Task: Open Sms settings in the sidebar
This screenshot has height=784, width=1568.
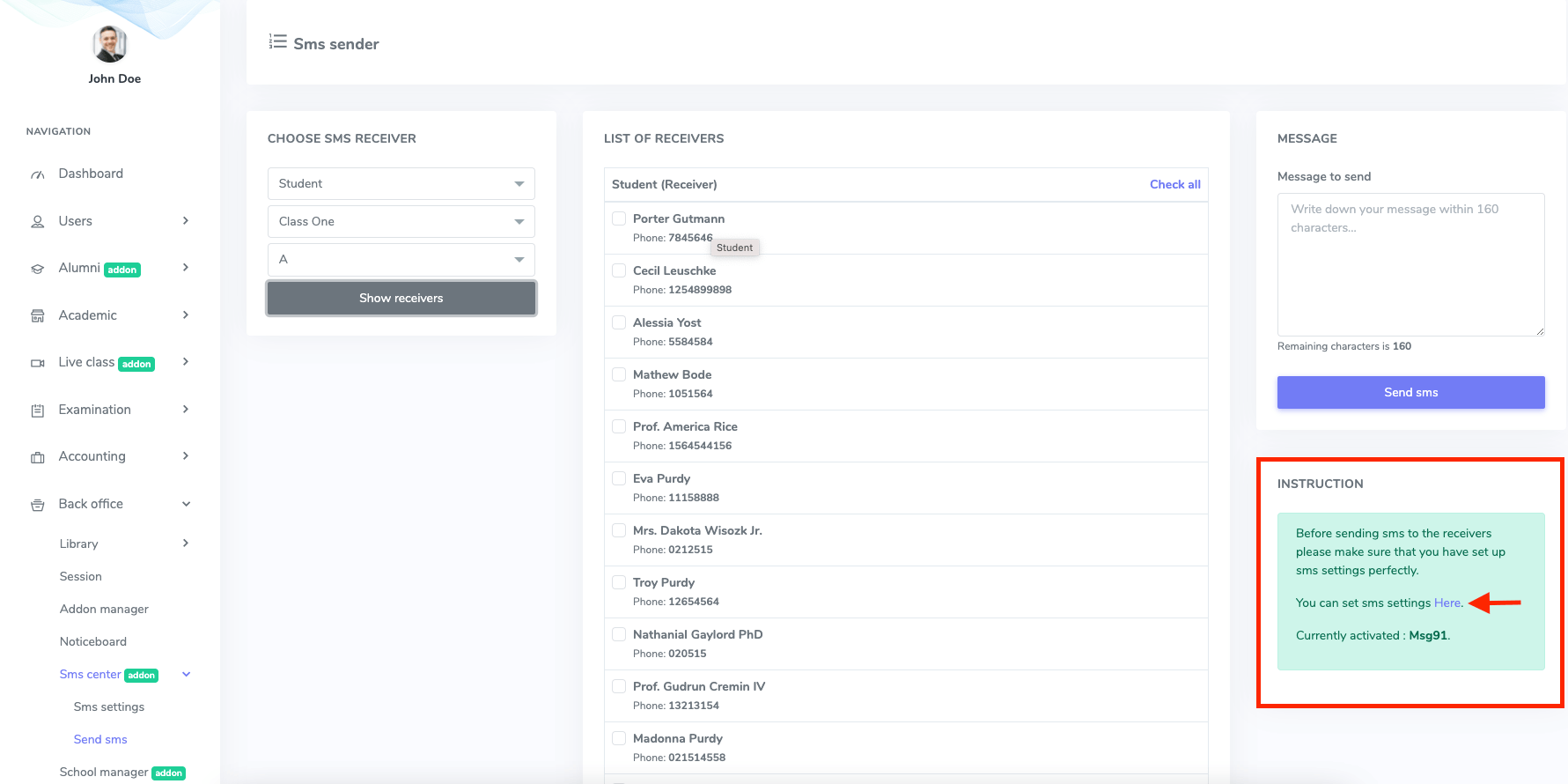Action: [x=109, y=706]
